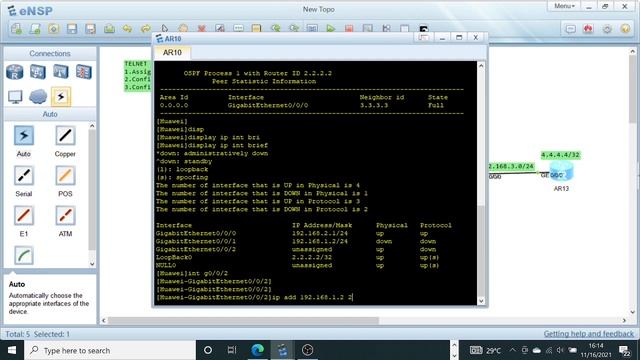Open Microsoft Edge from taskbar
This screenshot has width=640, height=360.
[x=257, y=350]
